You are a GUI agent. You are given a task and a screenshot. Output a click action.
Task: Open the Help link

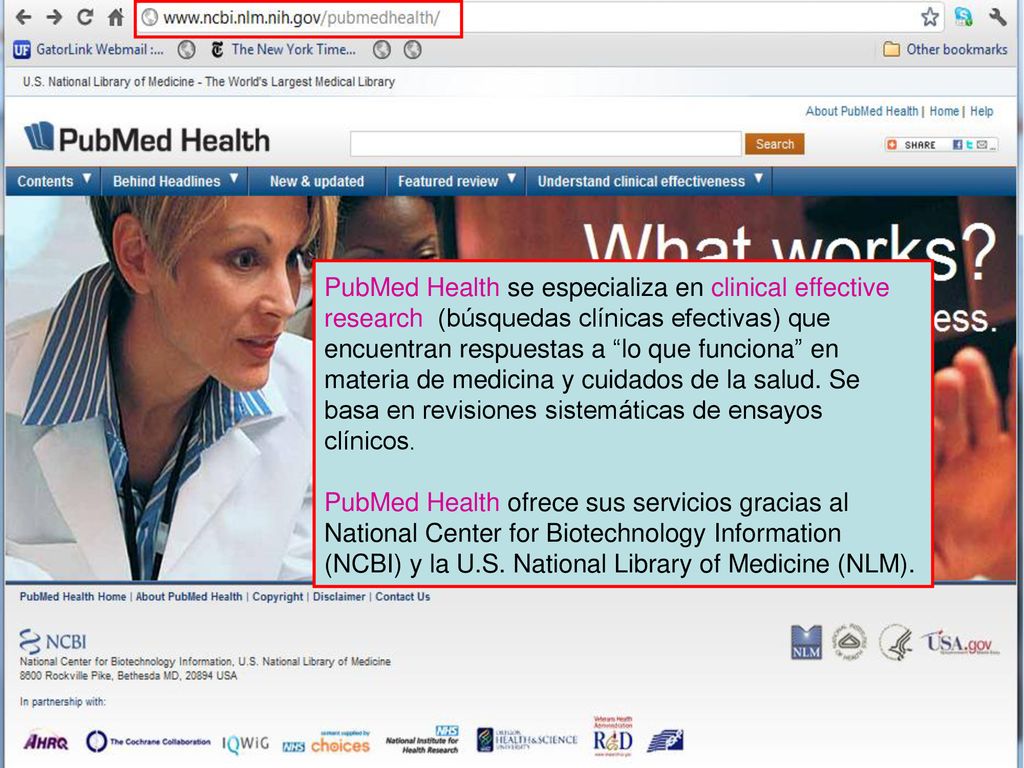click(x=981, y=111)
